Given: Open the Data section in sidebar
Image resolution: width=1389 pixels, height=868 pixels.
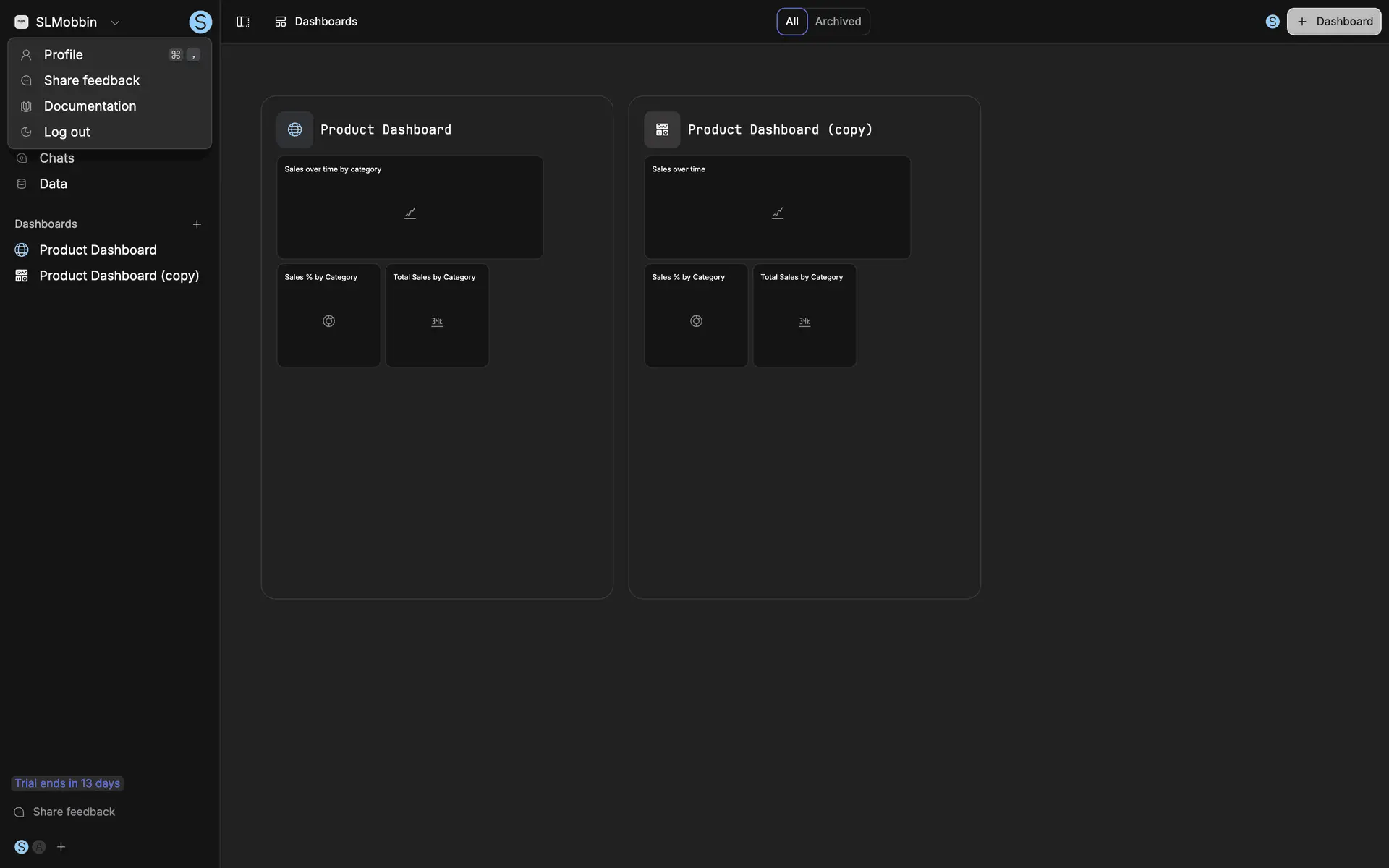Looking at the screenshot, I should tap(53, 184).
